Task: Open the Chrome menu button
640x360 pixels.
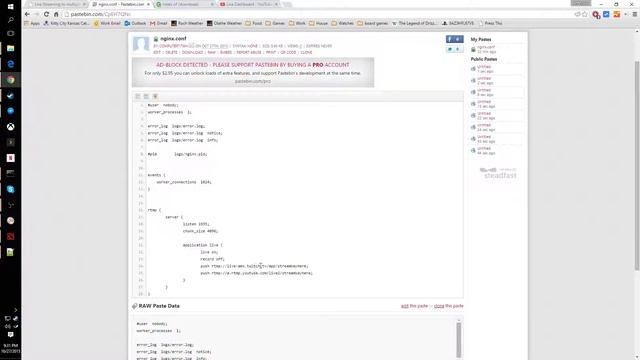Action: pos(635,14)
